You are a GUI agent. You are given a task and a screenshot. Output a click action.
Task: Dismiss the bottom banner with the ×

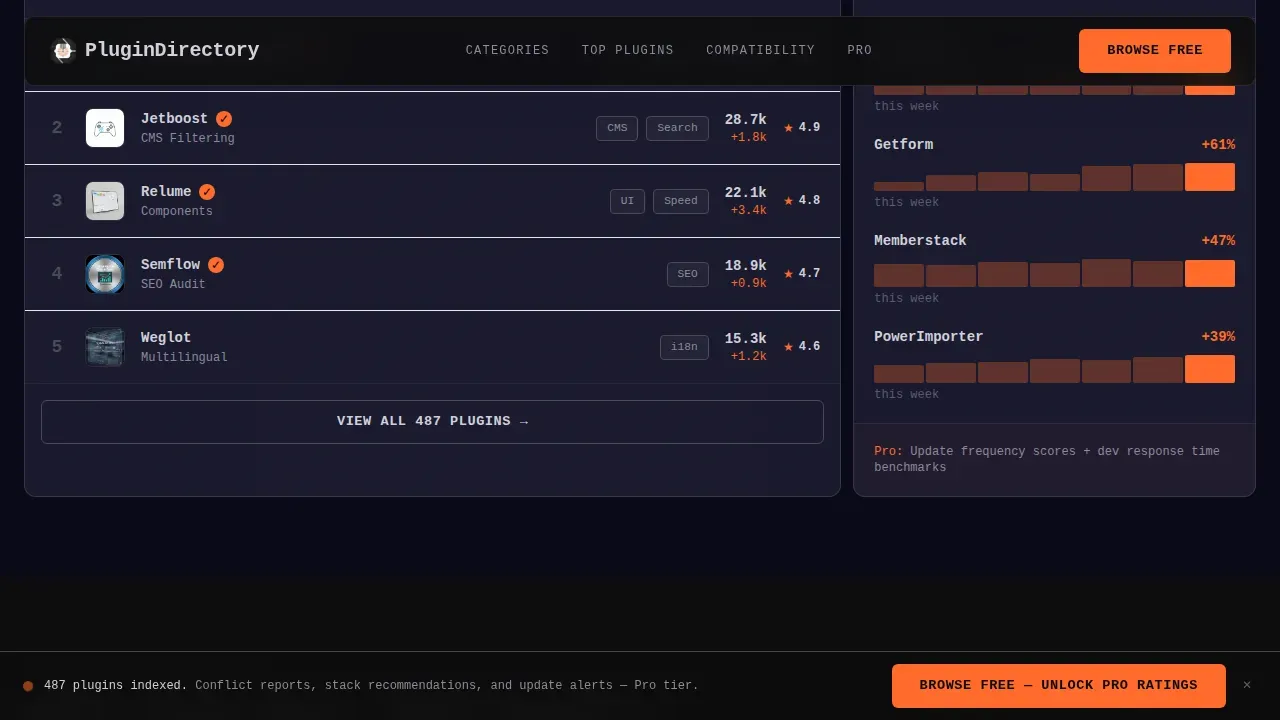coord(1247,685)
